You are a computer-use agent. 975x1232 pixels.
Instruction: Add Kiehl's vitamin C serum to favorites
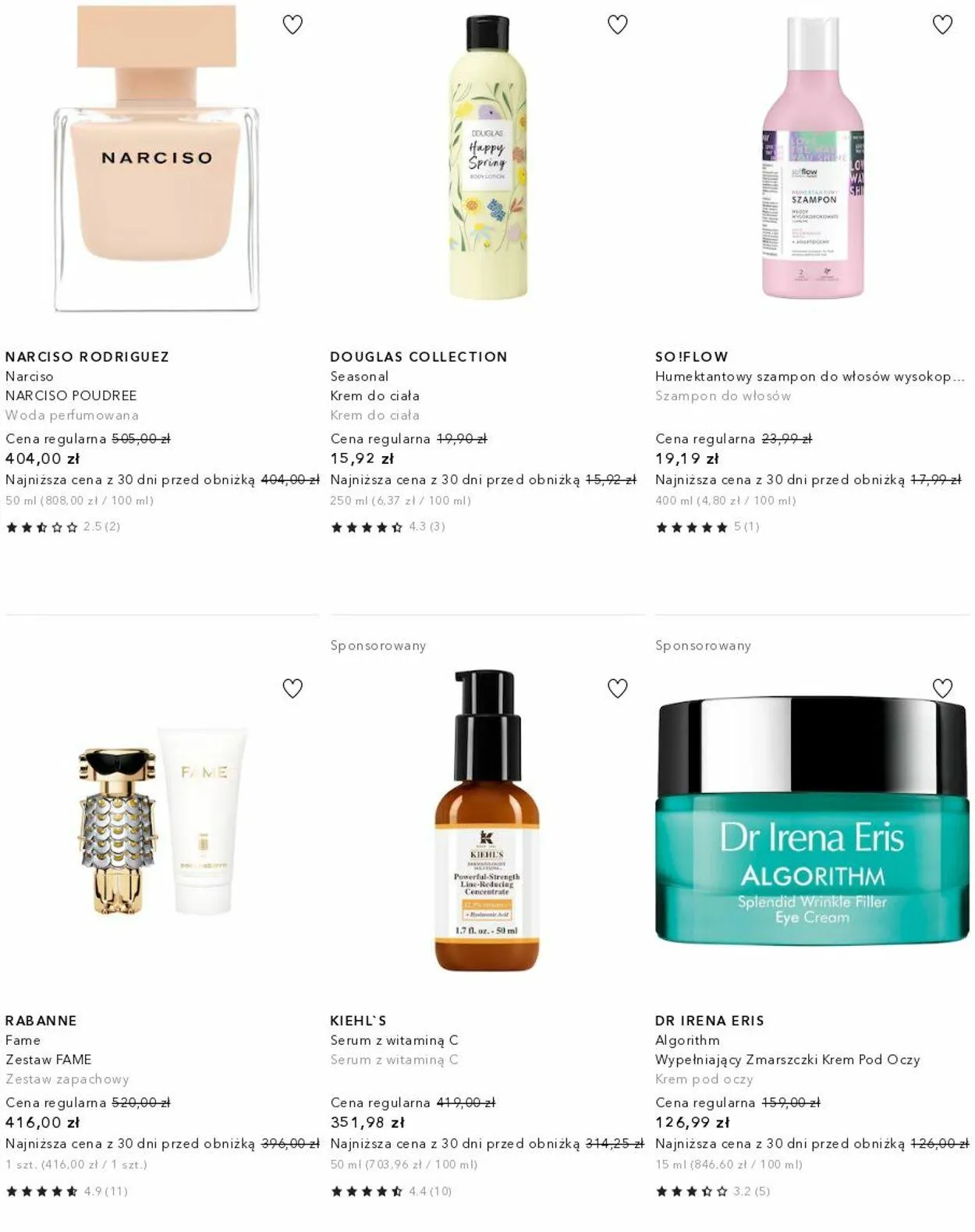pos(618,689)
